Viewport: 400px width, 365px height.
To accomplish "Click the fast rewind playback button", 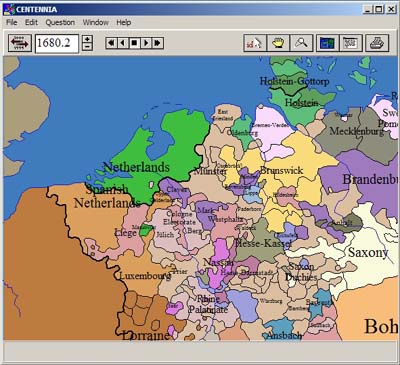I will [111, 43].
